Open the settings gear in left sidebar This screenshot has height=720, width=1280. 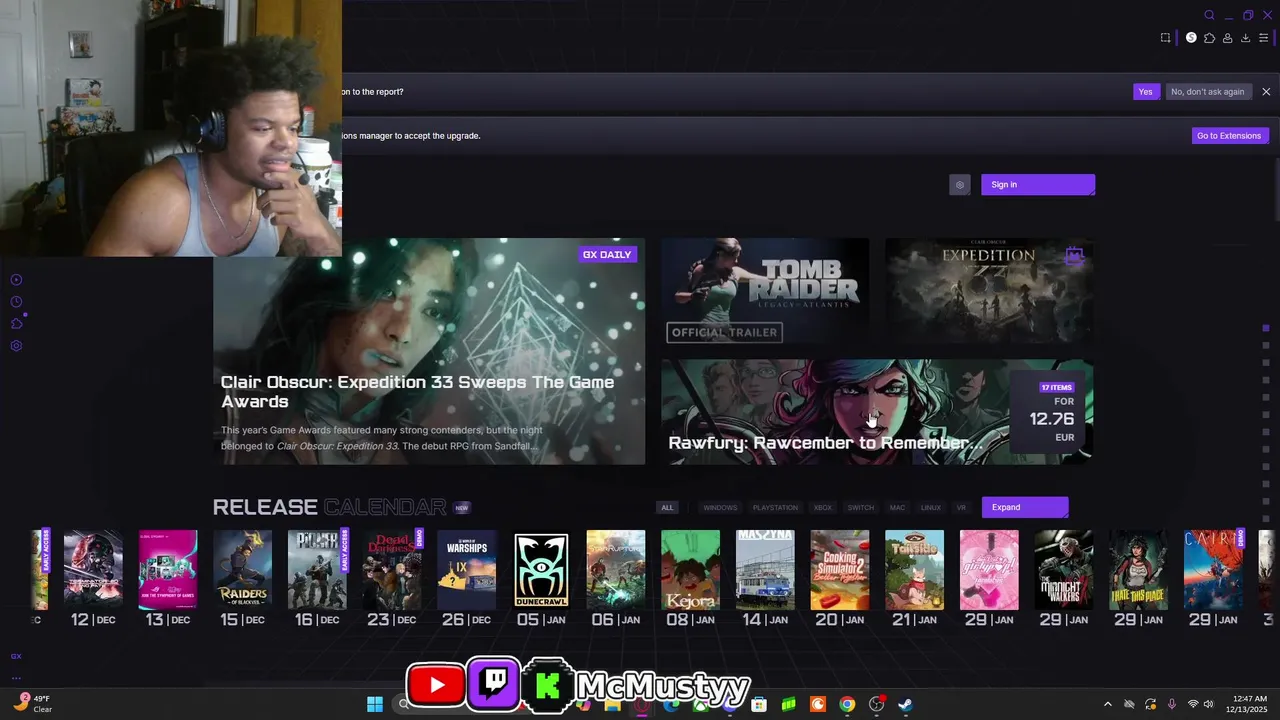coord(16,346)
